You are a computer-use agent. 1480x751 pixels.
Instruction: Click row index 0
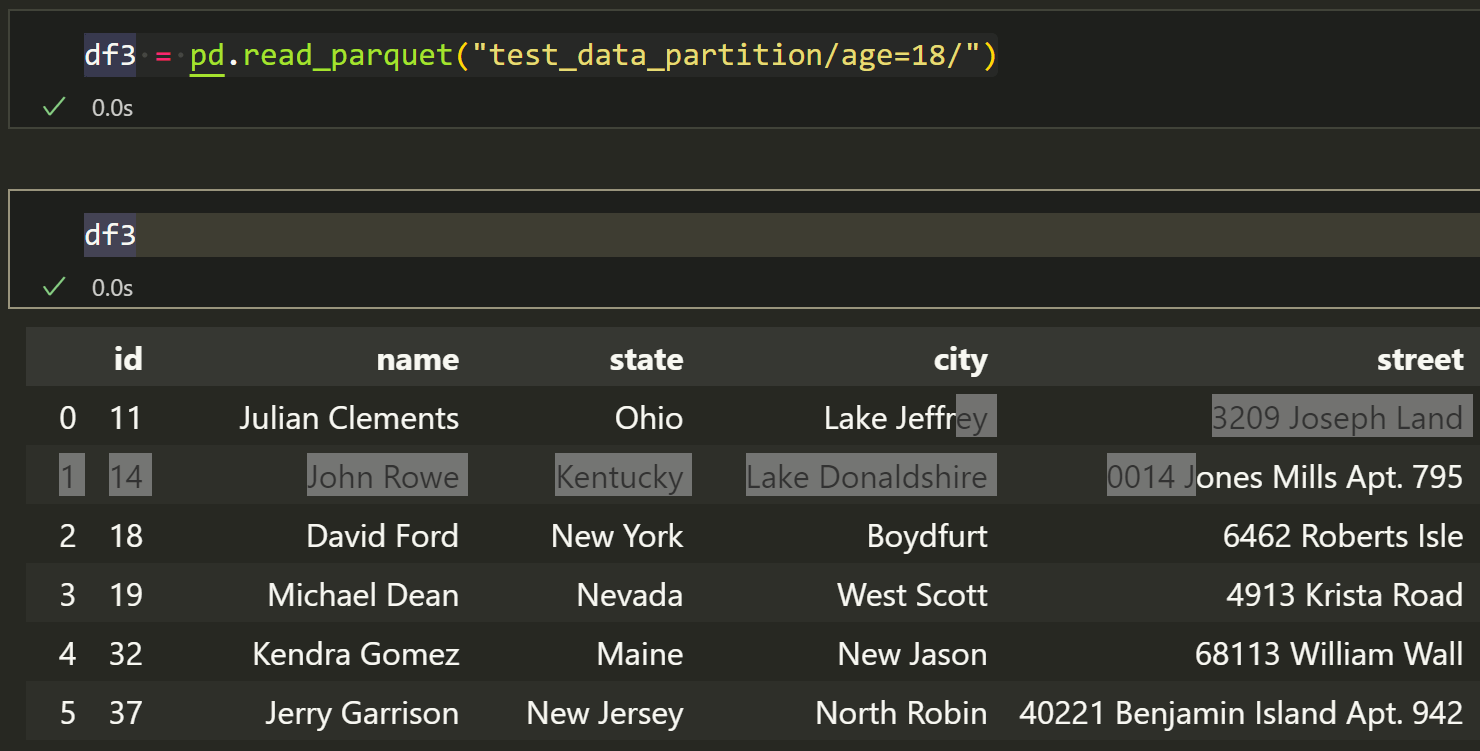click(x=67, y=417)
